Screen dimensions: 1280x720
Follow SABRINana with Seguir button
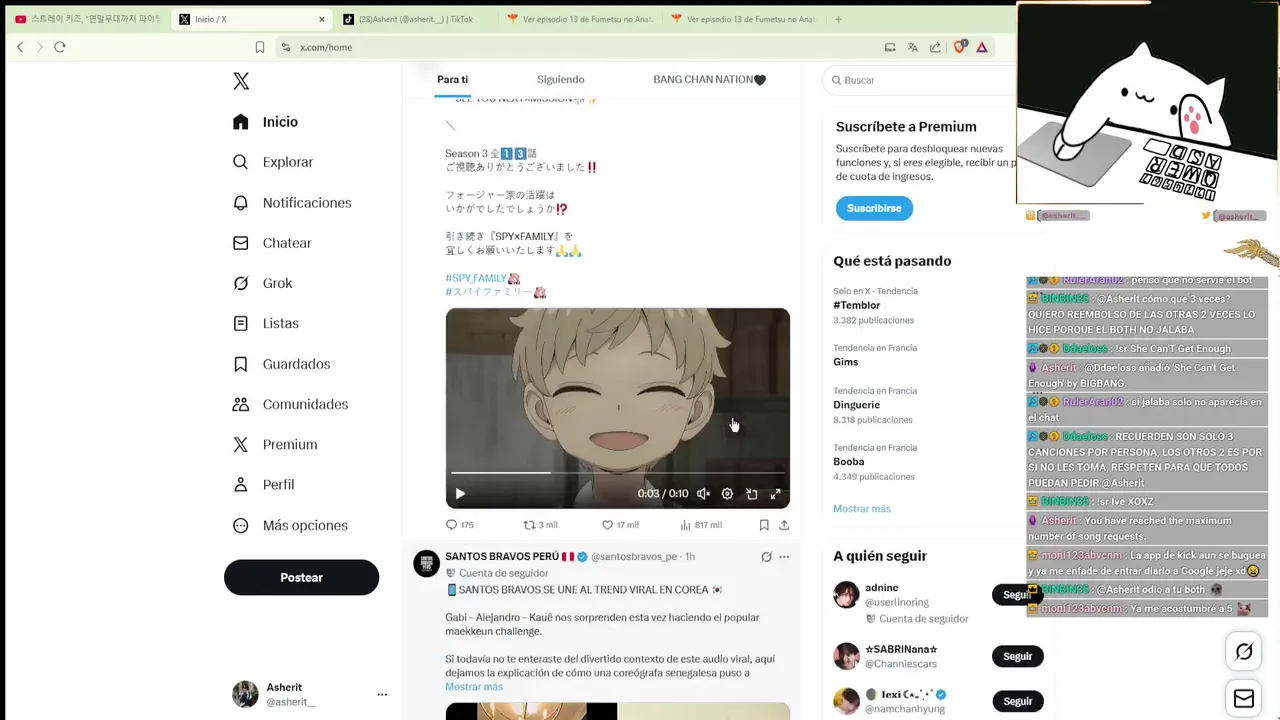click(1017, 656)
